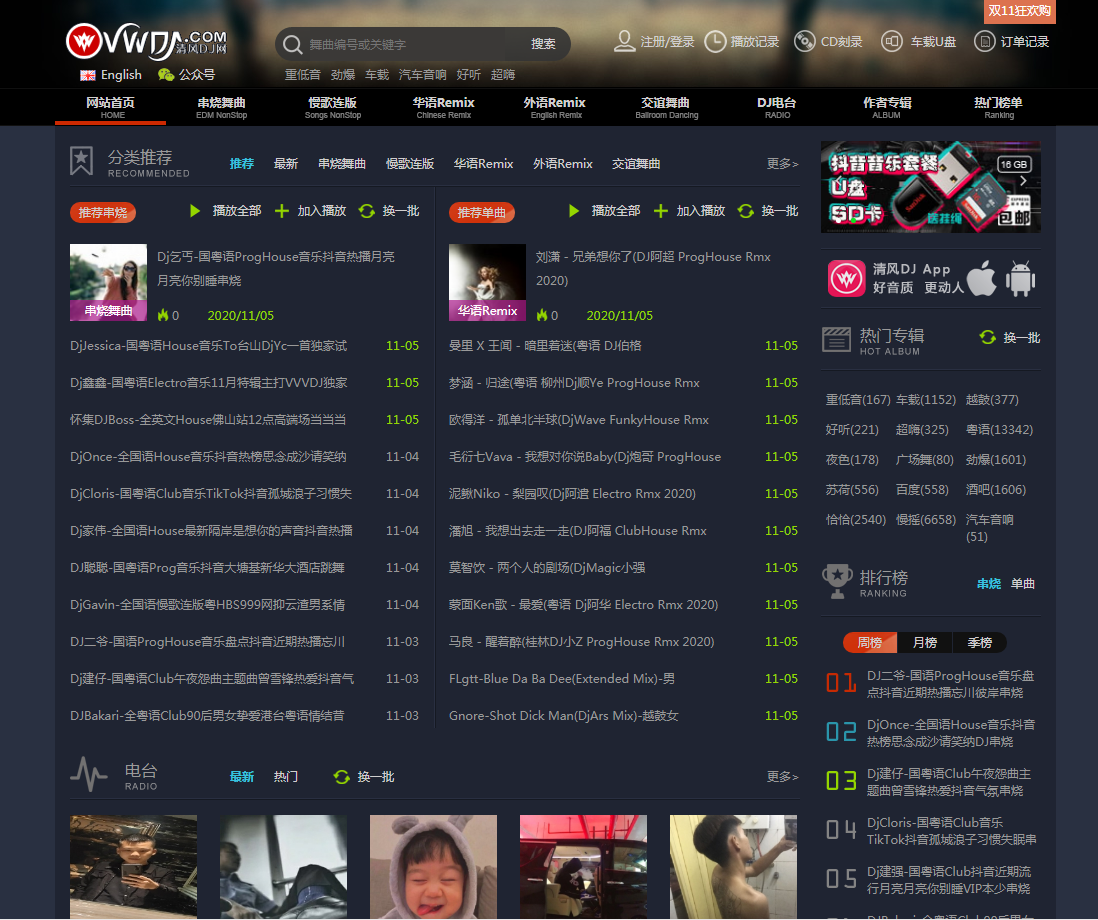Click the search input field
1098x920 pixels.
click(x=410, y=44)
